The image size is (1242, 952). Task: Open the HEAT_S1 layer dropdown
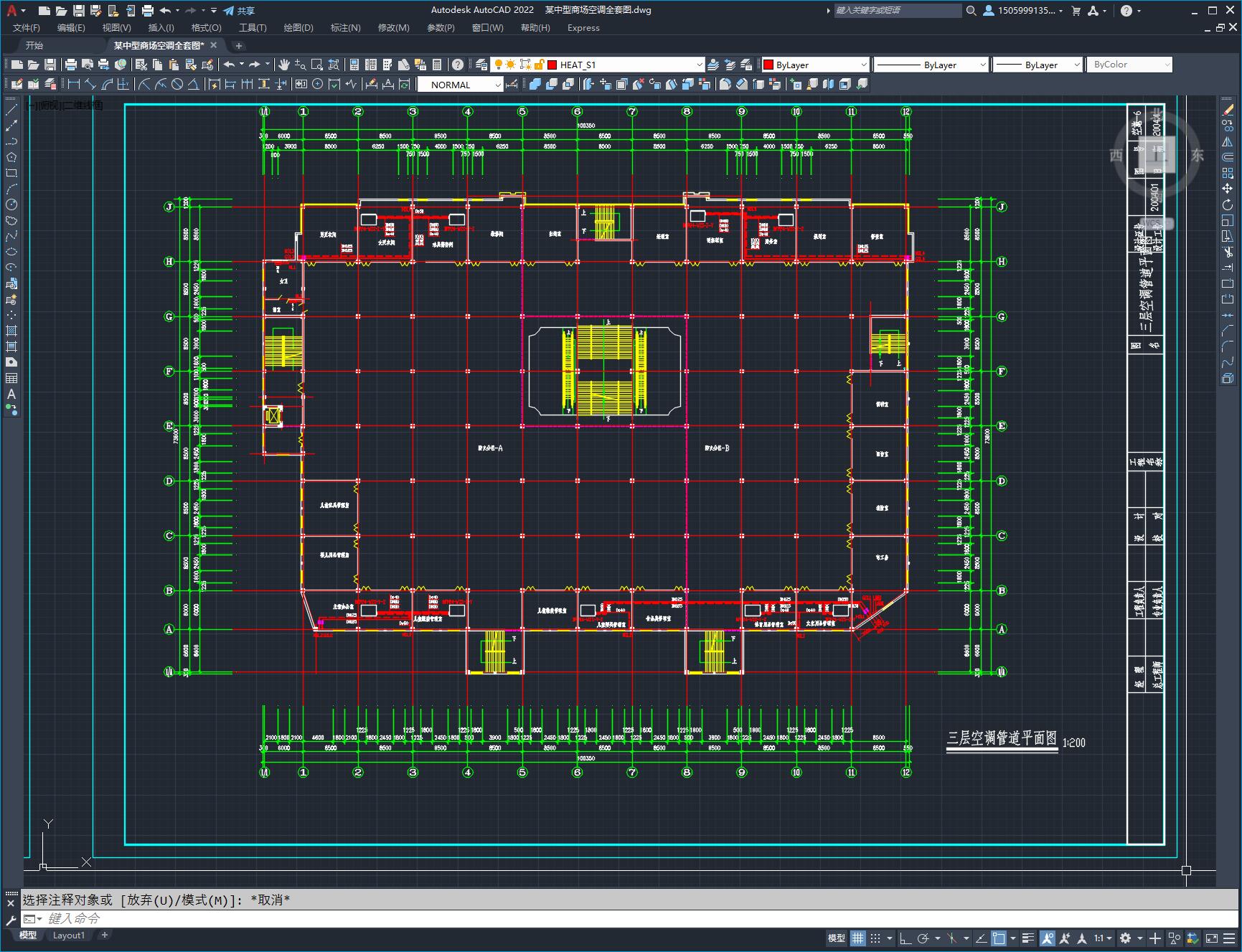click(x=700, y=65)
